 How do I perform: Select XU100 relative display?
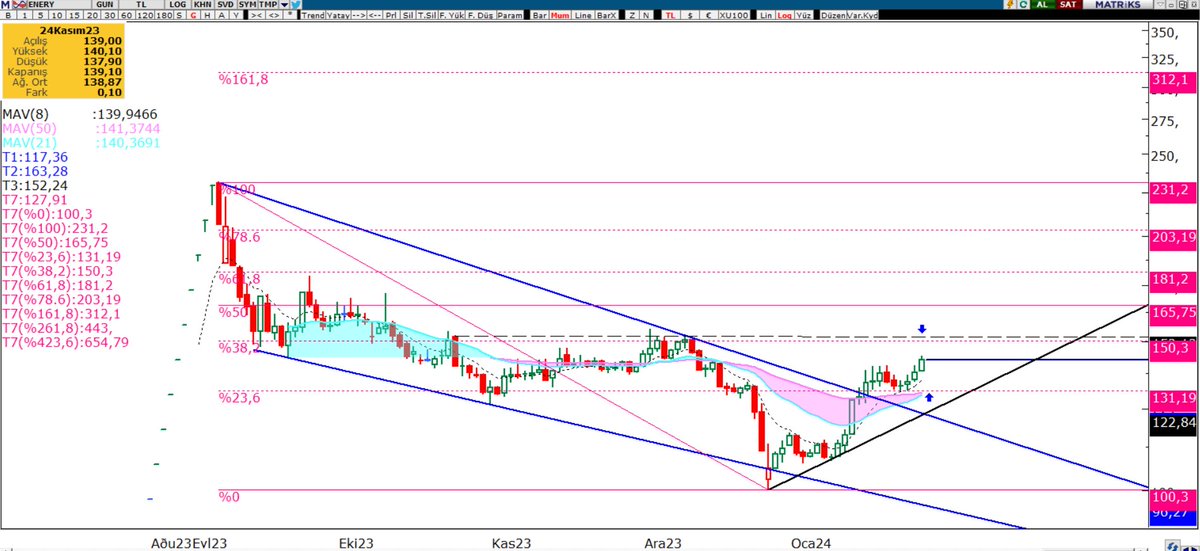point(734,16)
